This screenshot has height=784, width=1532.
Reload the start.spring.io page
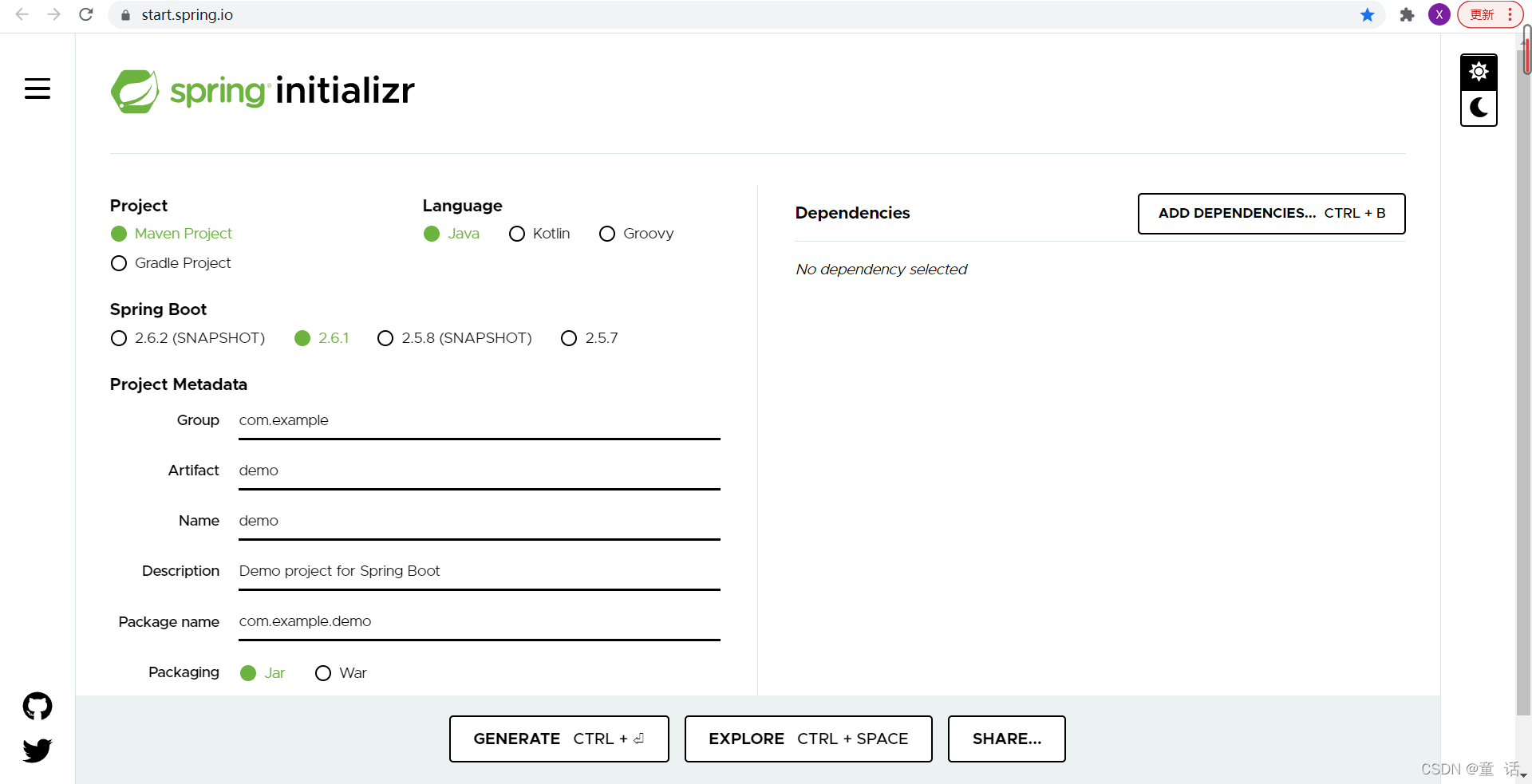coord(86,14)
